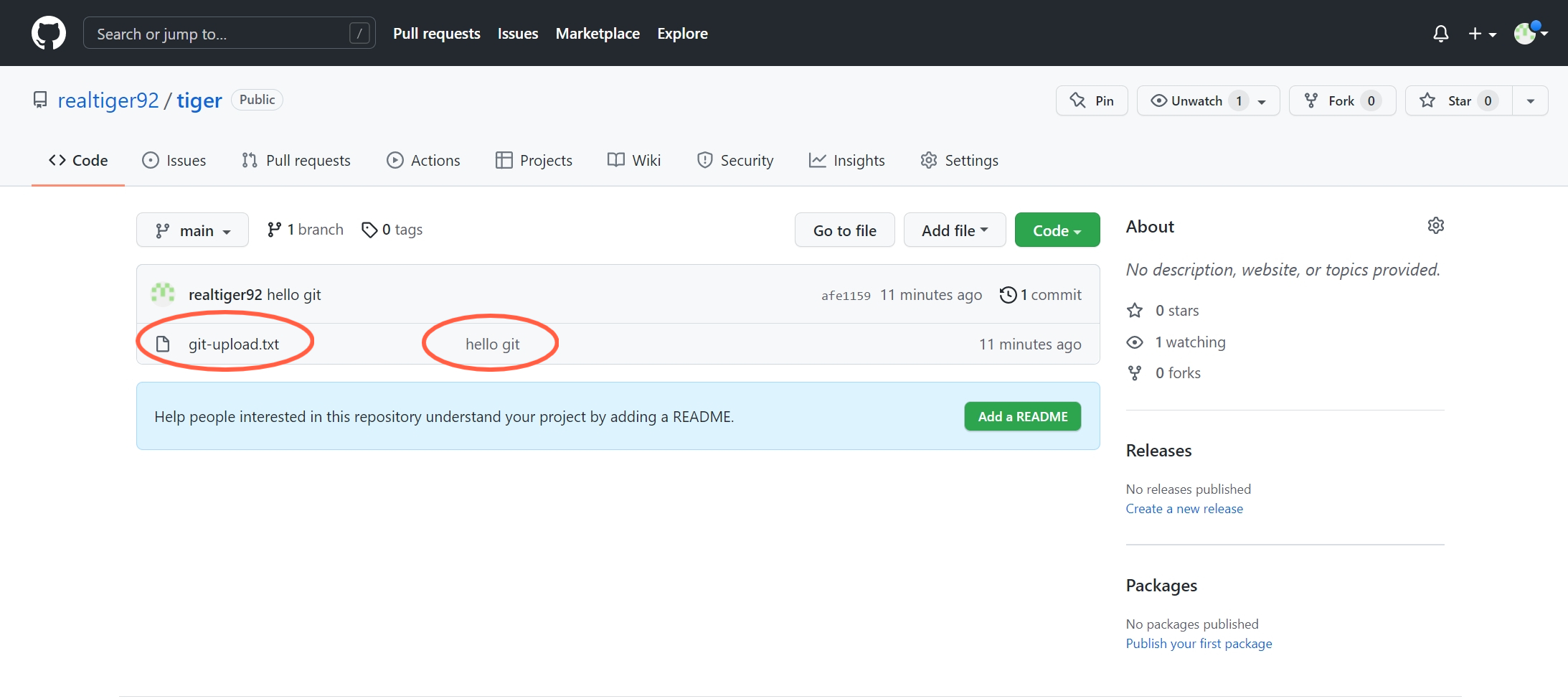The image size is (1568, 699).
Task: Open the user avatar menu
Action: click(1531, 33)
